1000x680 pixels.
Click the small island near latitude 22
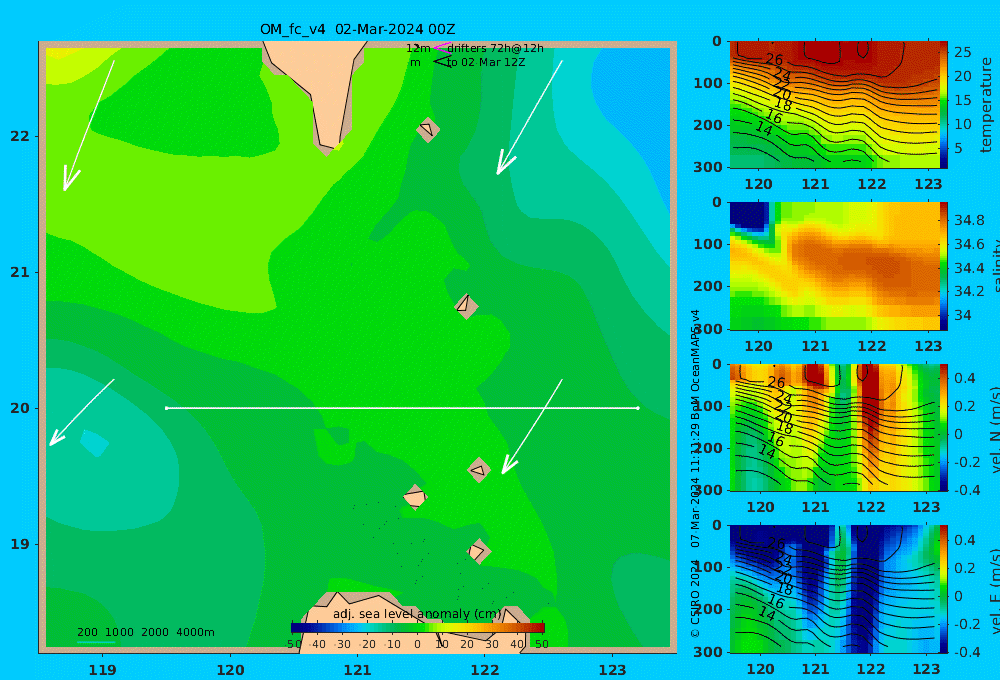pos(427,129)
